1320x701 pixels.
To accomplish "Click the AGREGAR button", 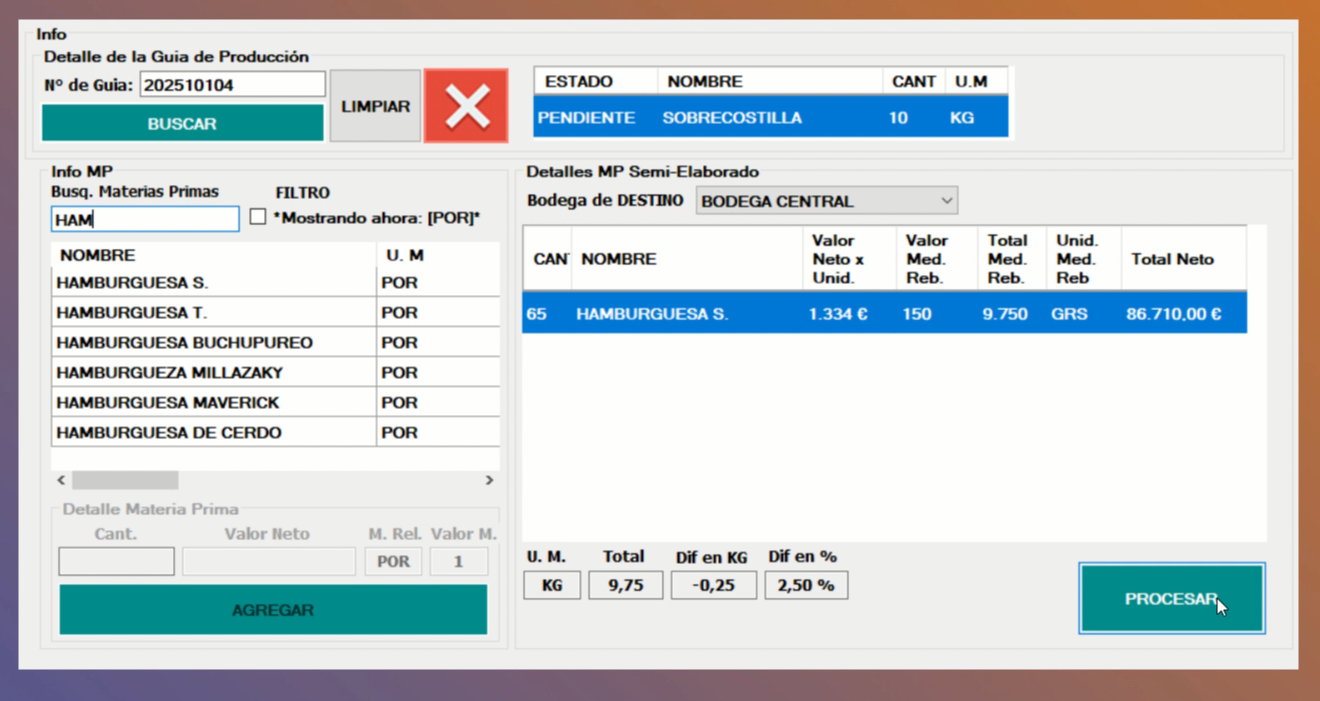I will [x=273, y=610].
